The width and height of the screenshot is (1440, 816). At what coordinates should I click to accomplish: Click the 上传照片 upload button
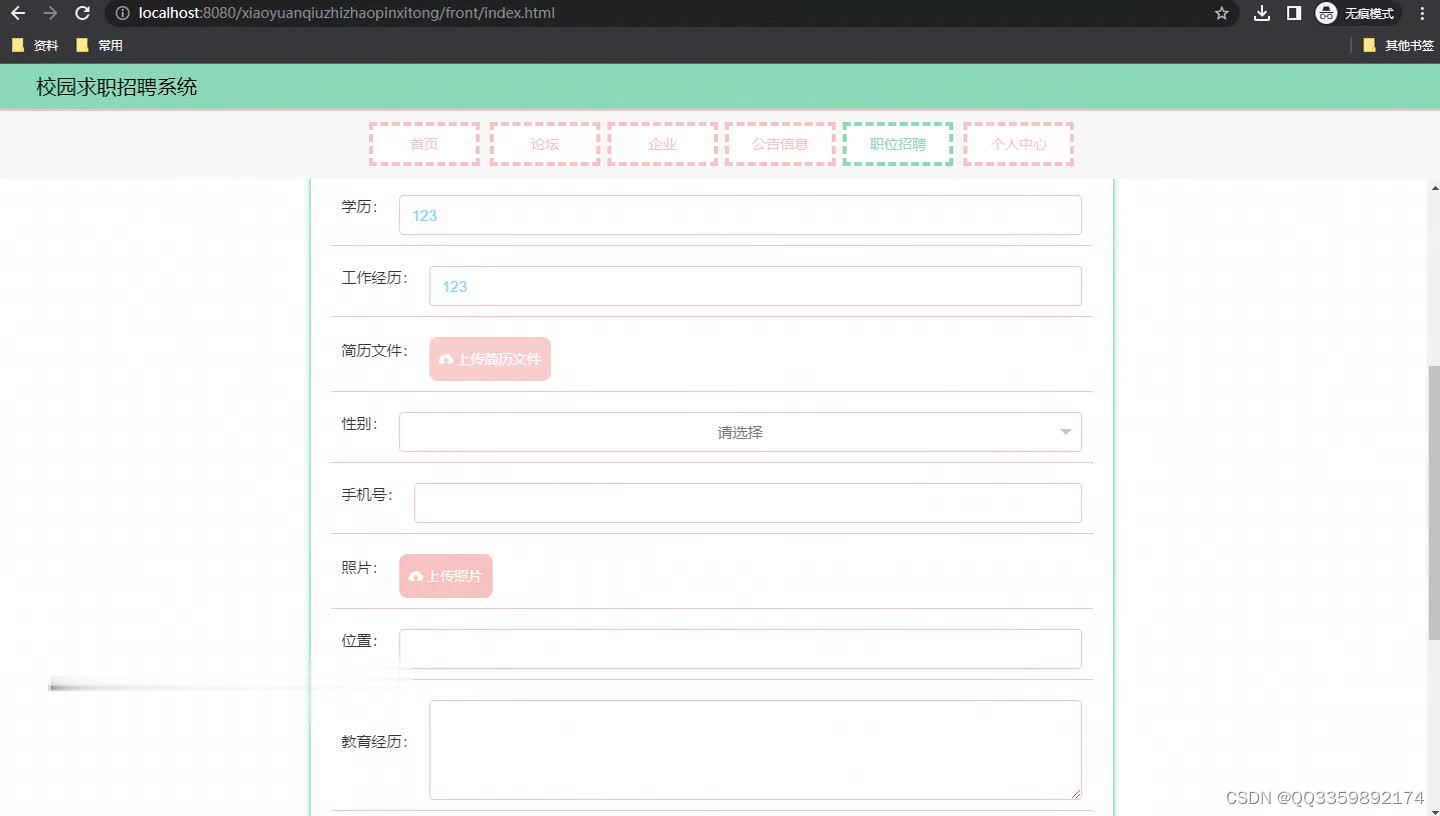pos(446,576)
